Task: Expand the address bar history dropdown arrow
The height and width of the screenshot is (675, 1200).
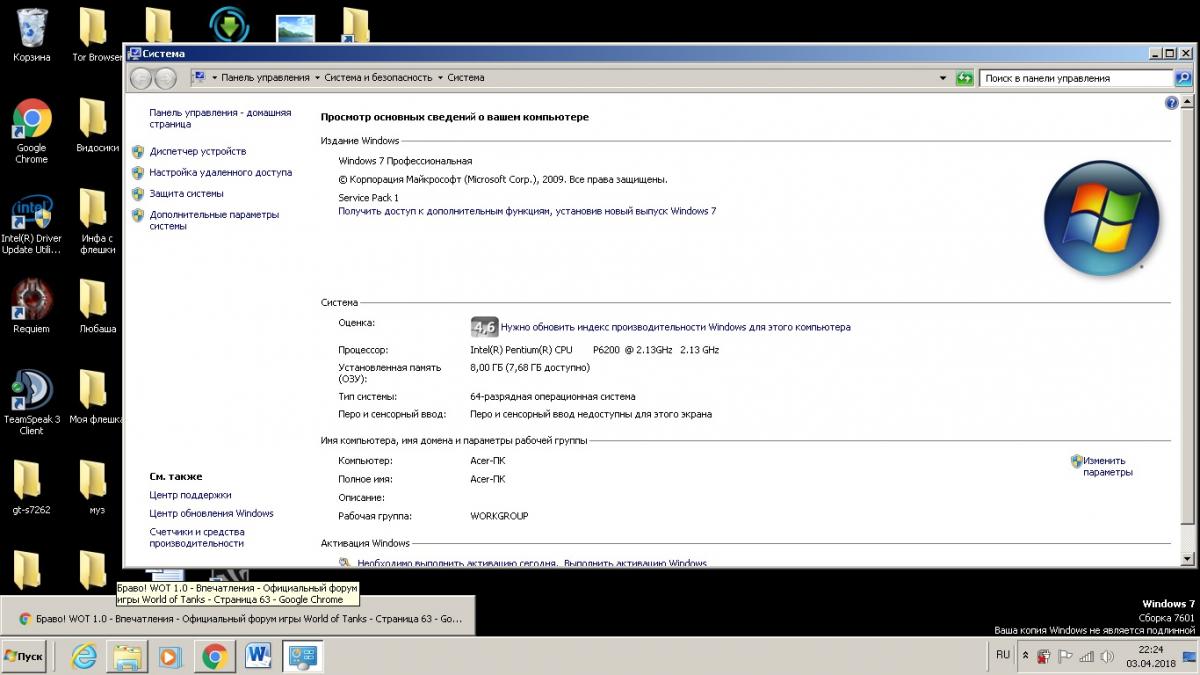Action: (943, 78)
